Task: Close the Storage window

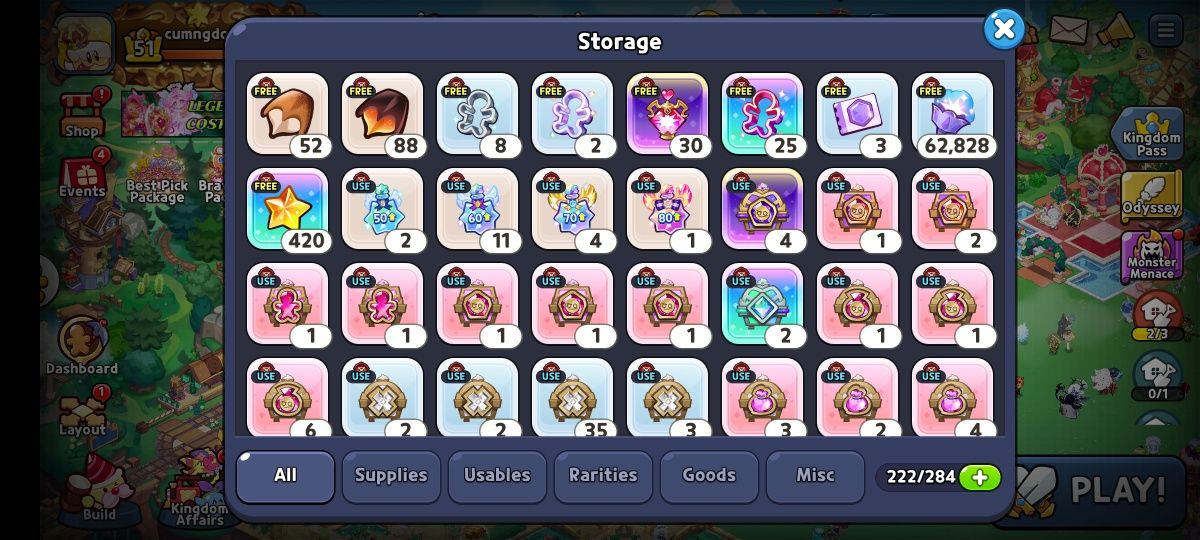Action: coord(1004,29)
